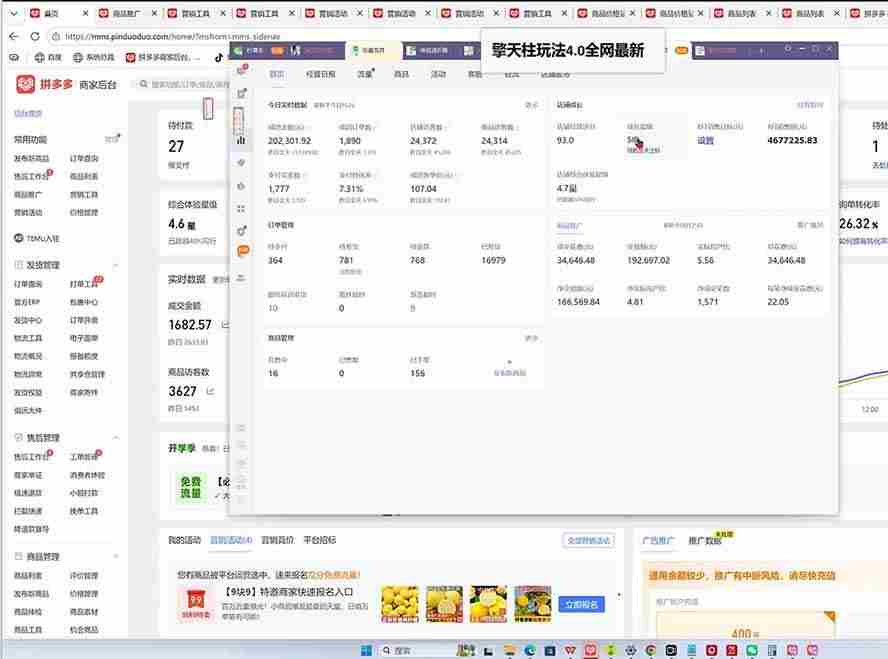Click the 发货管理 section grid icon

(19, 265)
